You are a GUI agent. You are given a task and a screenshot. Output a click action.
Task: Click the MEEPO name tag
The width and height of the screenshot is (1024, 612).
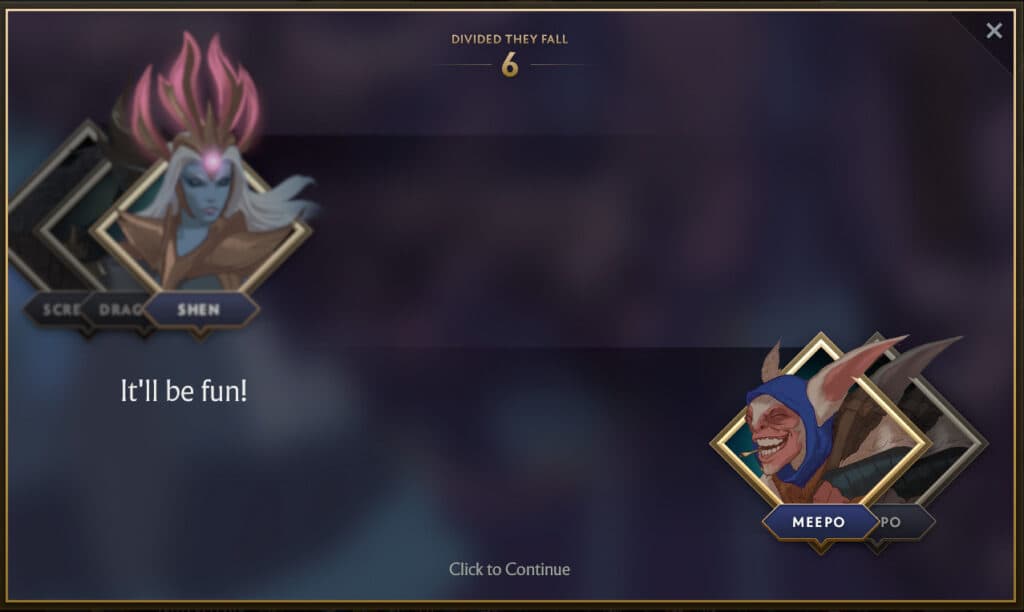[819, 522]
